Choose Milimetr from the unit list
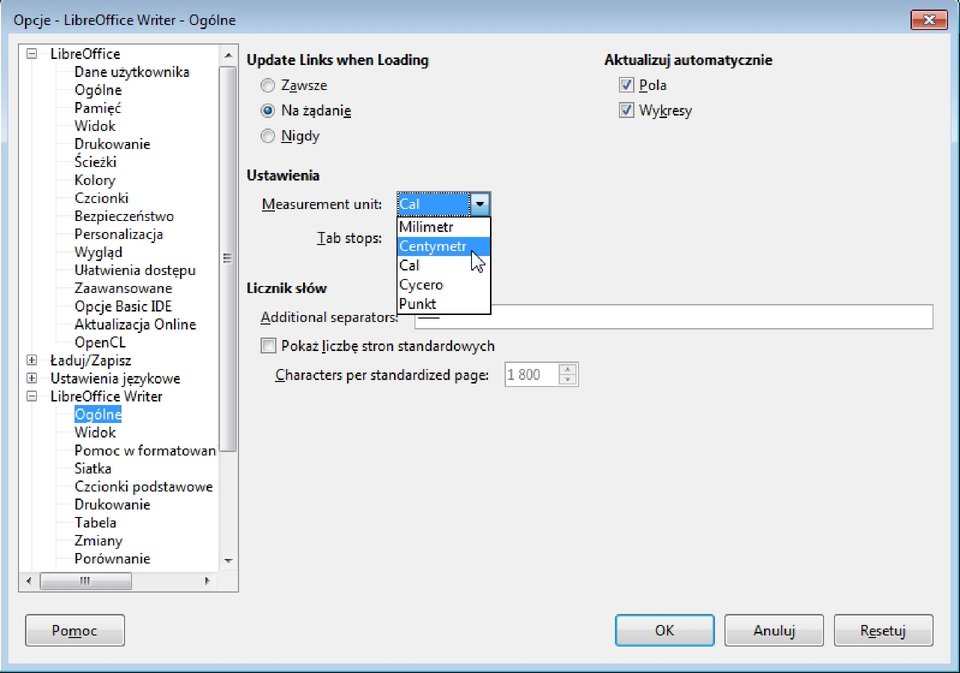The image size is (960, 673). [443, 227]
